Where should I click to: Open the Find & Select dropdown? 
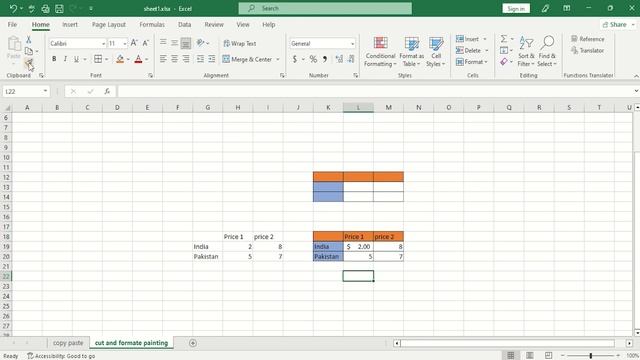(547, 52)
